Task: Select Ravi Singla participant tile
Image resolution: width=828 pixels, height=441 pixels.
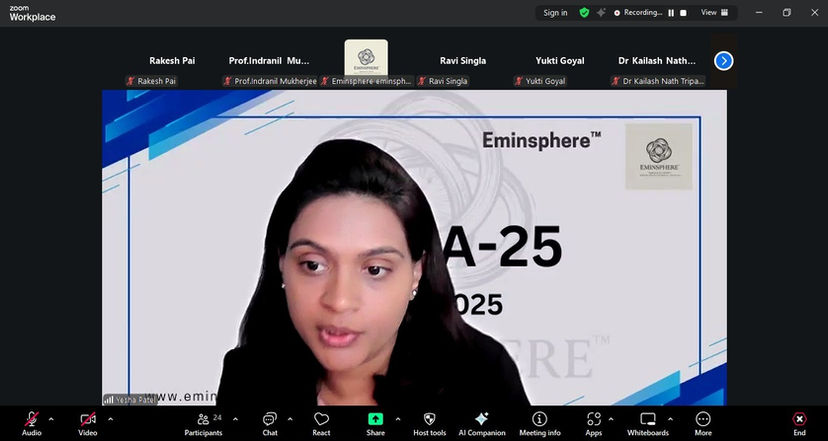Action: pyautogui.click(x=463, y=61)
